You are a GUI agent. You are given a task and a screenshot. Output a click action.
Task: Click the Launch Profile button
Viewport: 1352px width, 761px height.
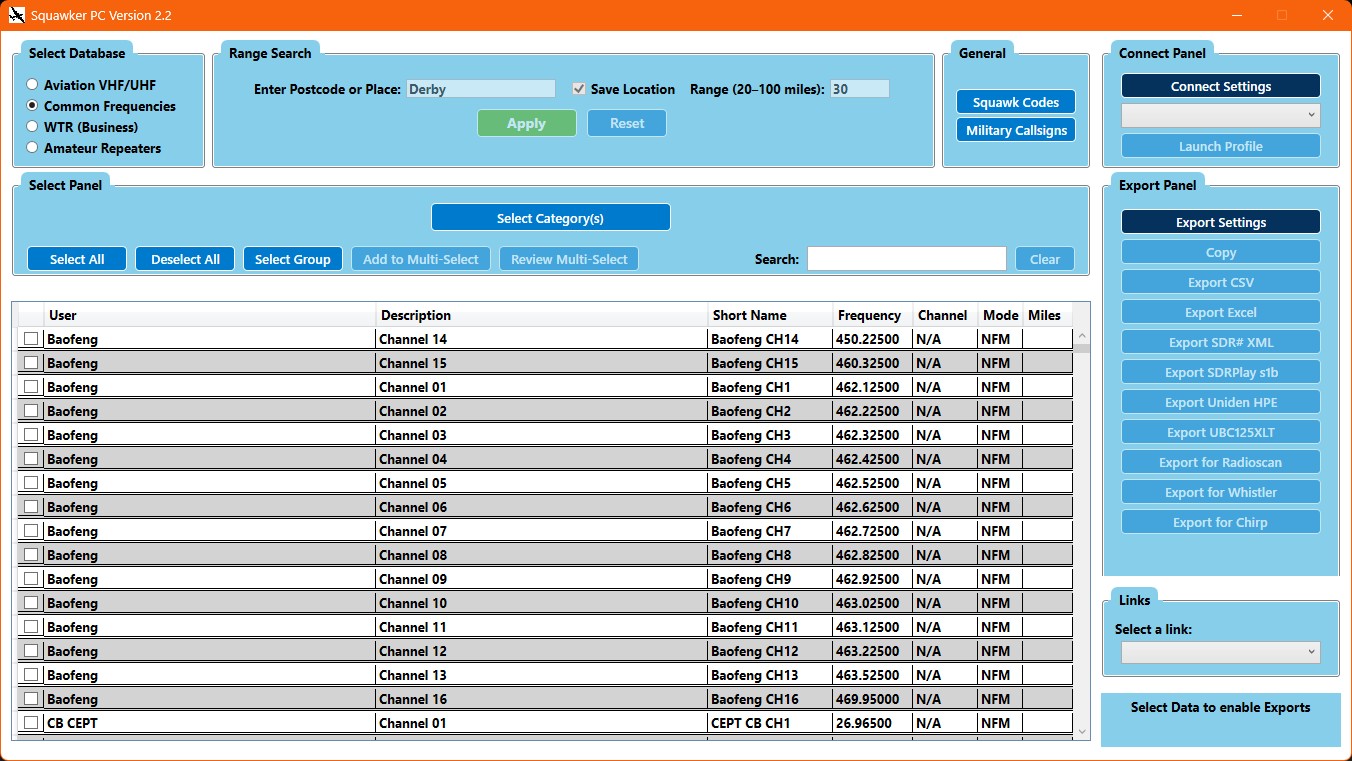point(1220,146)
